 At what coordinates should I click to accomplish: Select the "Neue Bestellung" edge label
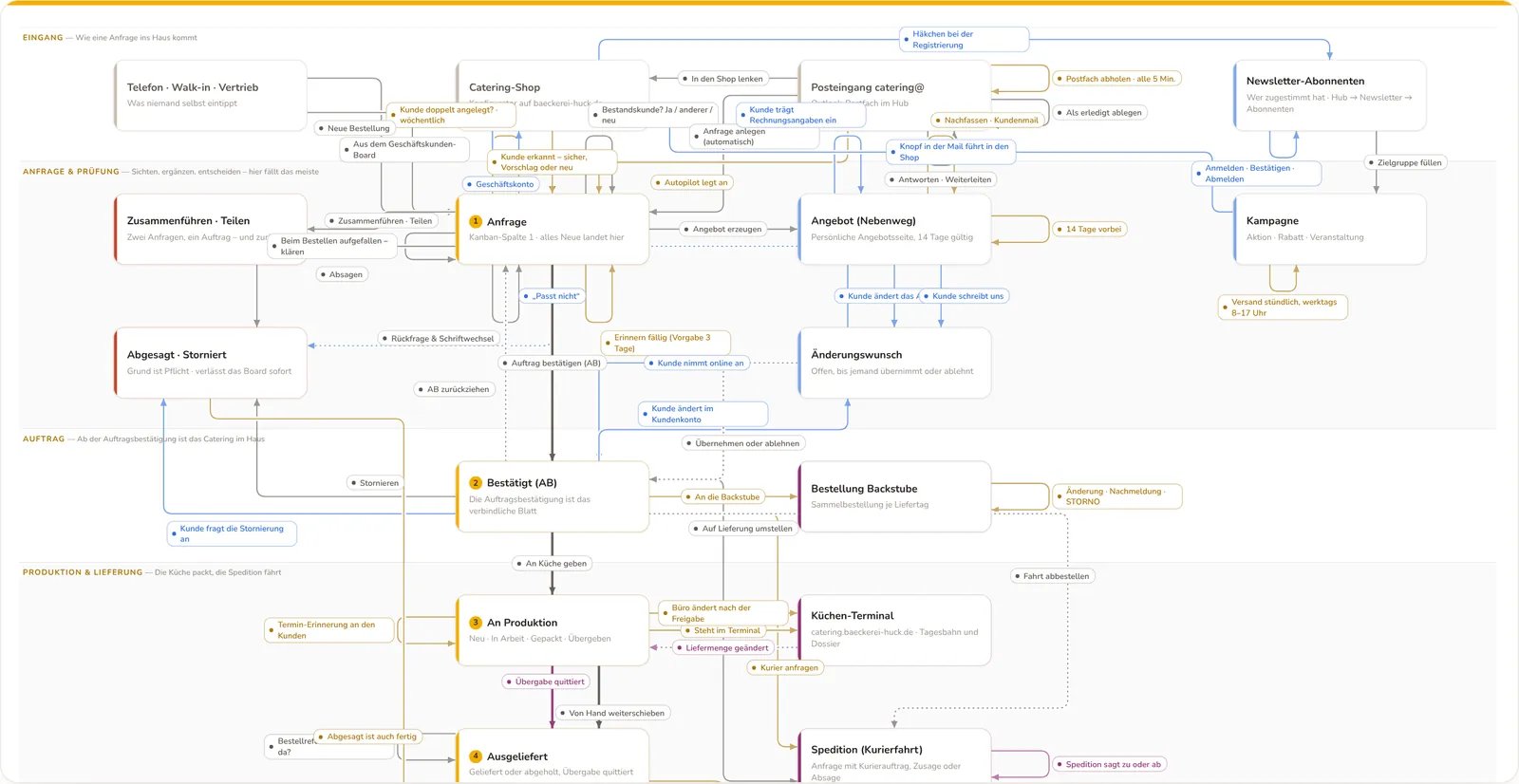click(354, 128)
